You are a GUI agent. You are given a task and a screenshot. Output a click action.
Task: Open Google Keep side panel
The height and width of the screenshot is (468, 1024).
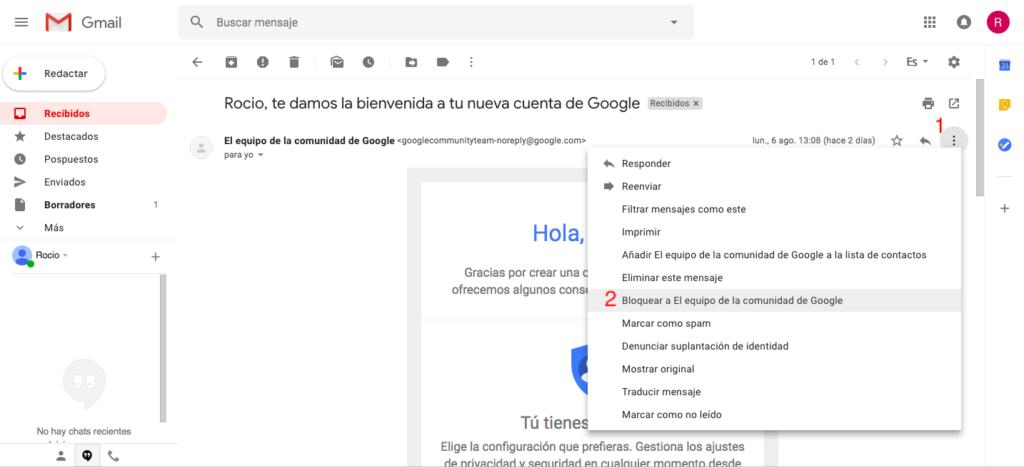[1005, 104]
